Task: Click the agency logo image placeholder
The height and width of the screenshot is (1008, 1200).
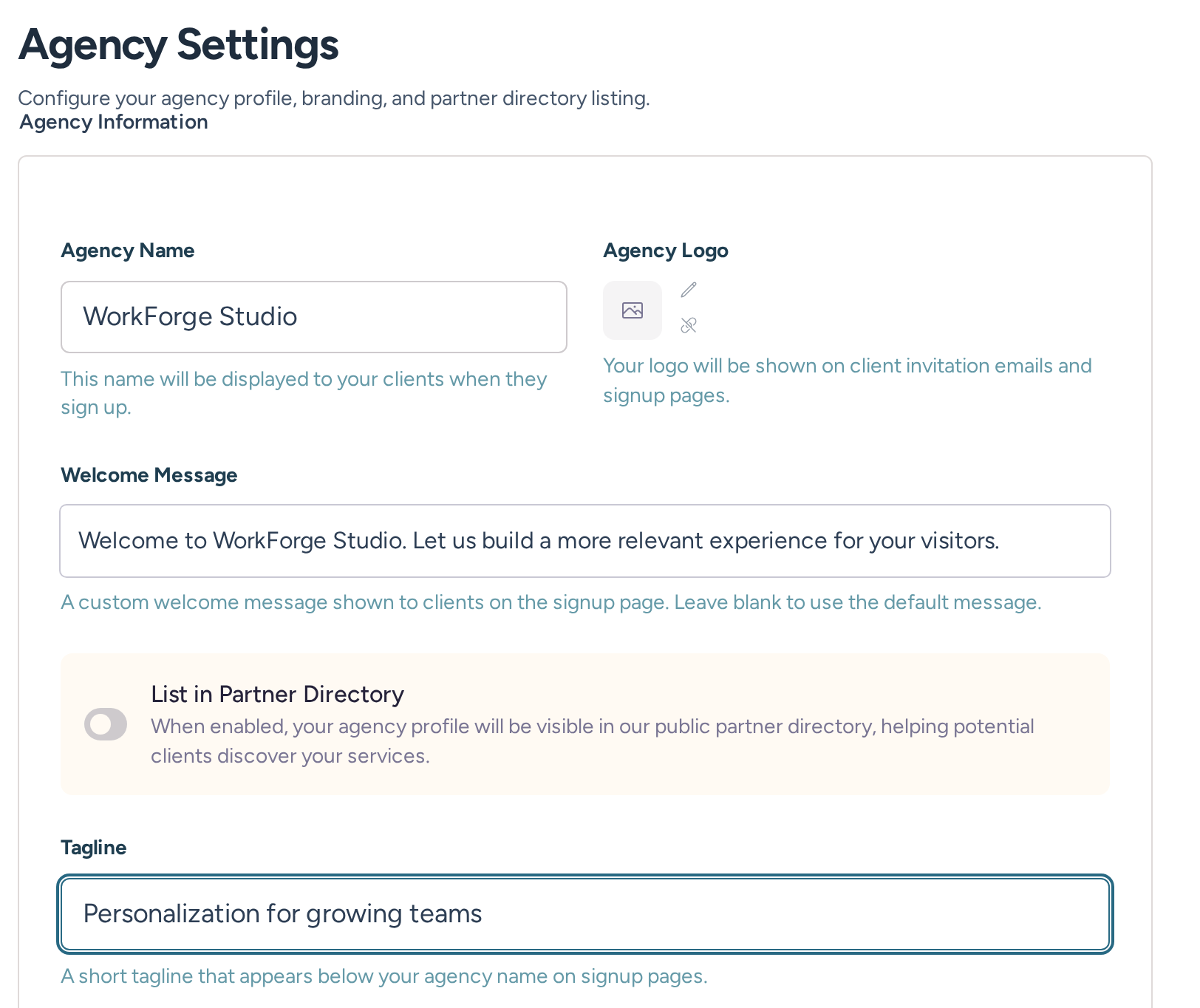Action: coord(633,310)
